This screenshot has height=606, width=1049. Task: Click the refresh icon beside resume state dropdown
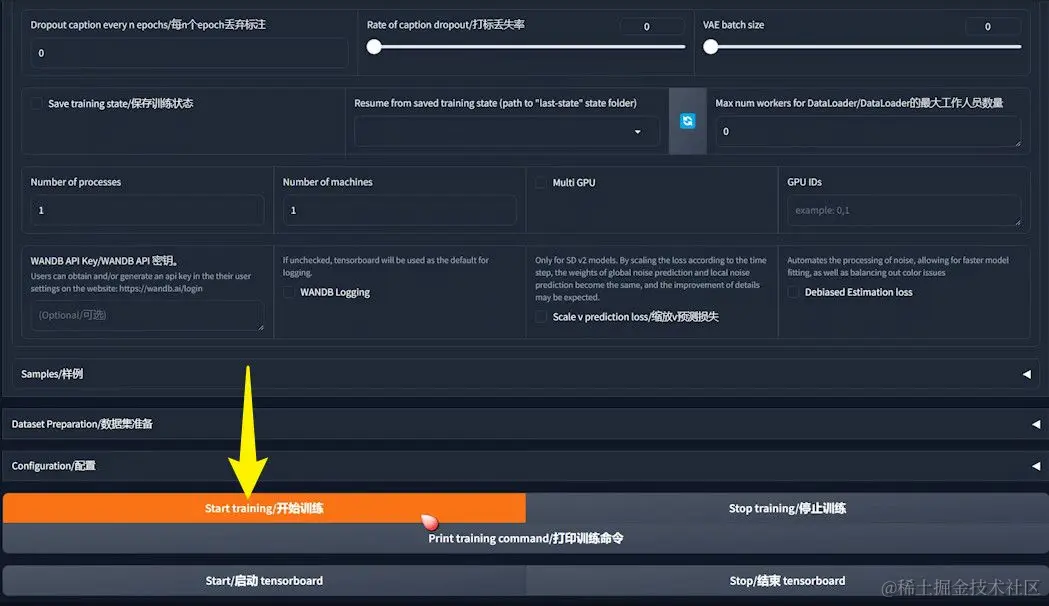(687, 121)
